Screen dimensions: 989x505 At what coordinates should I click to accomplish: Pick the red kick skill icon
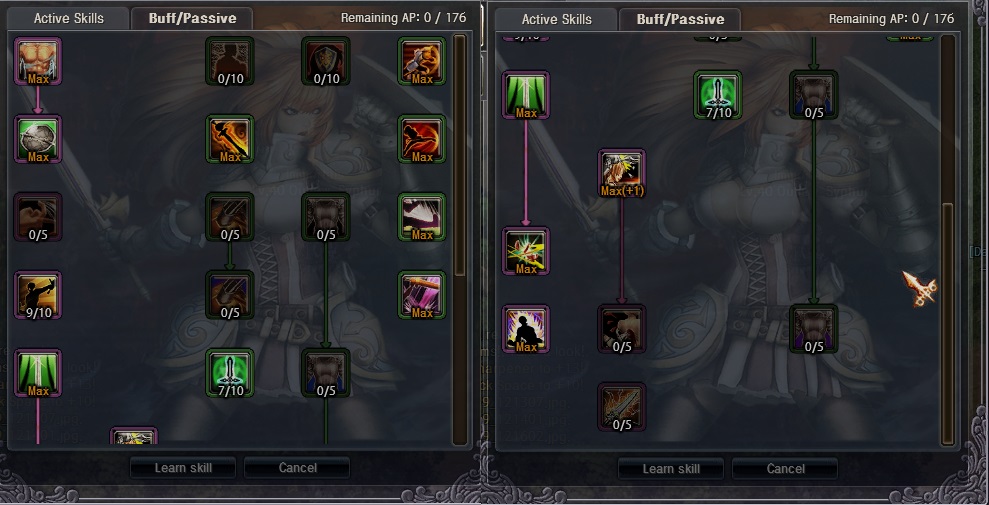(422, 139)
